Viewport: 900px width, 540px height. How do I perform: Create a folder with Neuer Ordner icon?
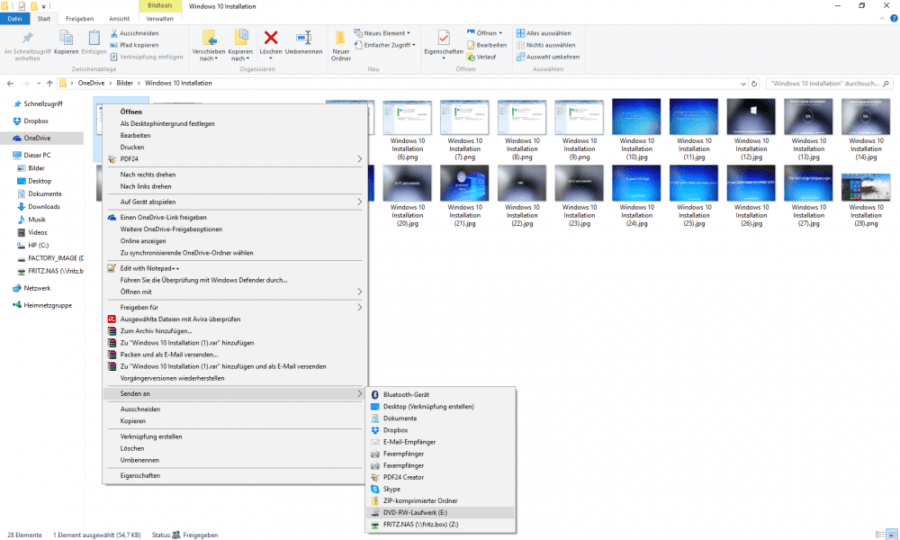pyautogui.click(x=340, y=38)
